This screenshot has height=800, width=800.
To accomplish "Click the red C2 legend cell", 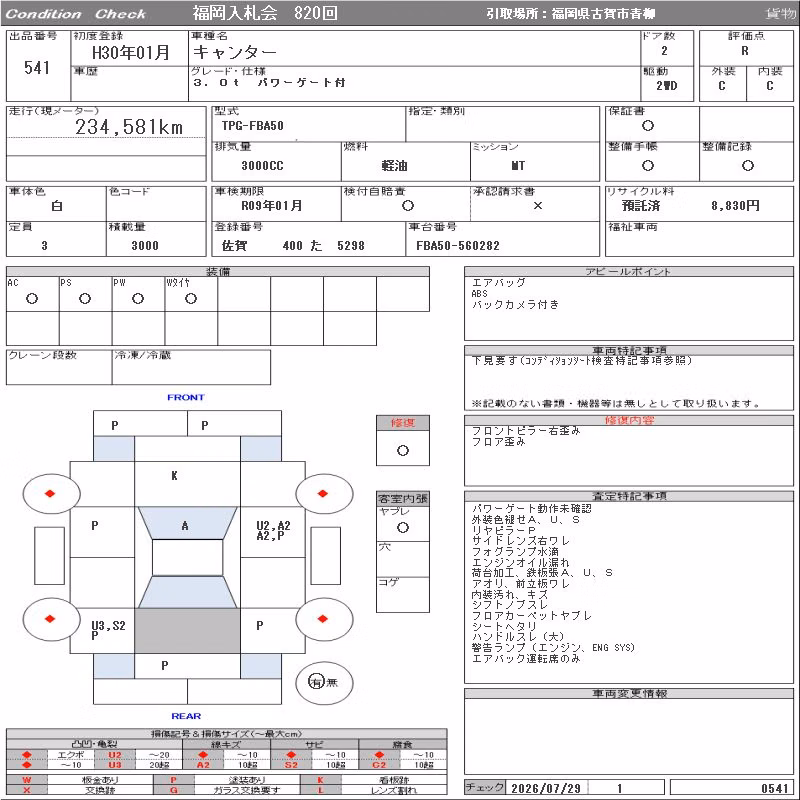I will (379, 764).
